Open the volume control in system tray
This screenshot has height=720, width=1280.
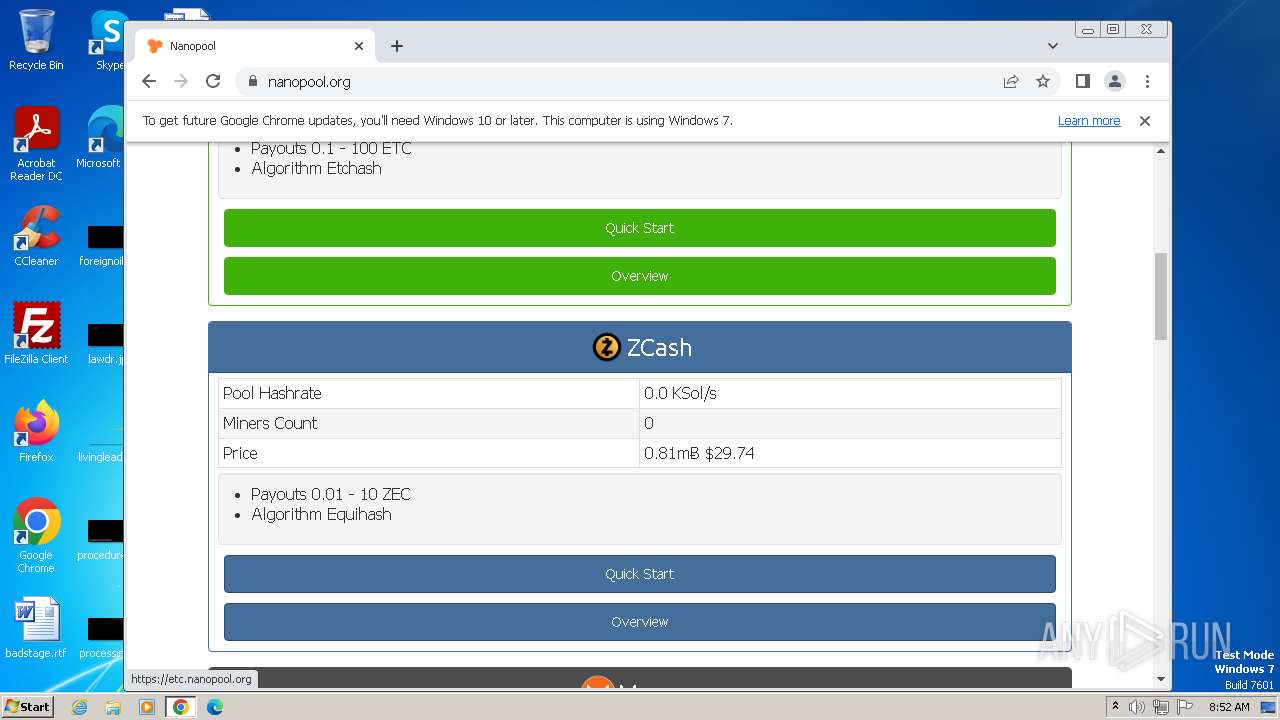tap(1137, 707)
